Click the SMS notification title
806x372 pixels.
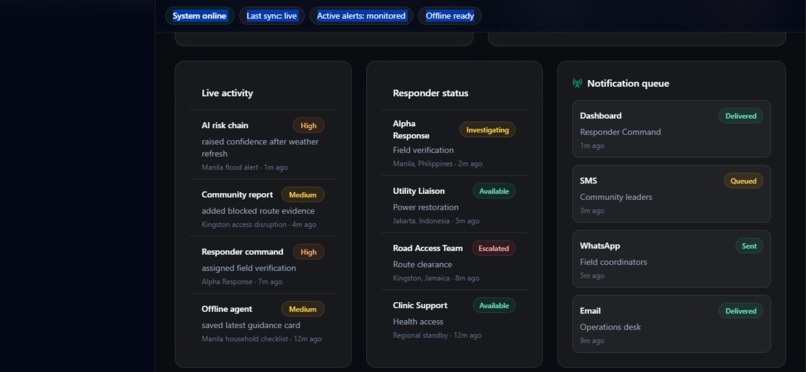pos(589,181)
